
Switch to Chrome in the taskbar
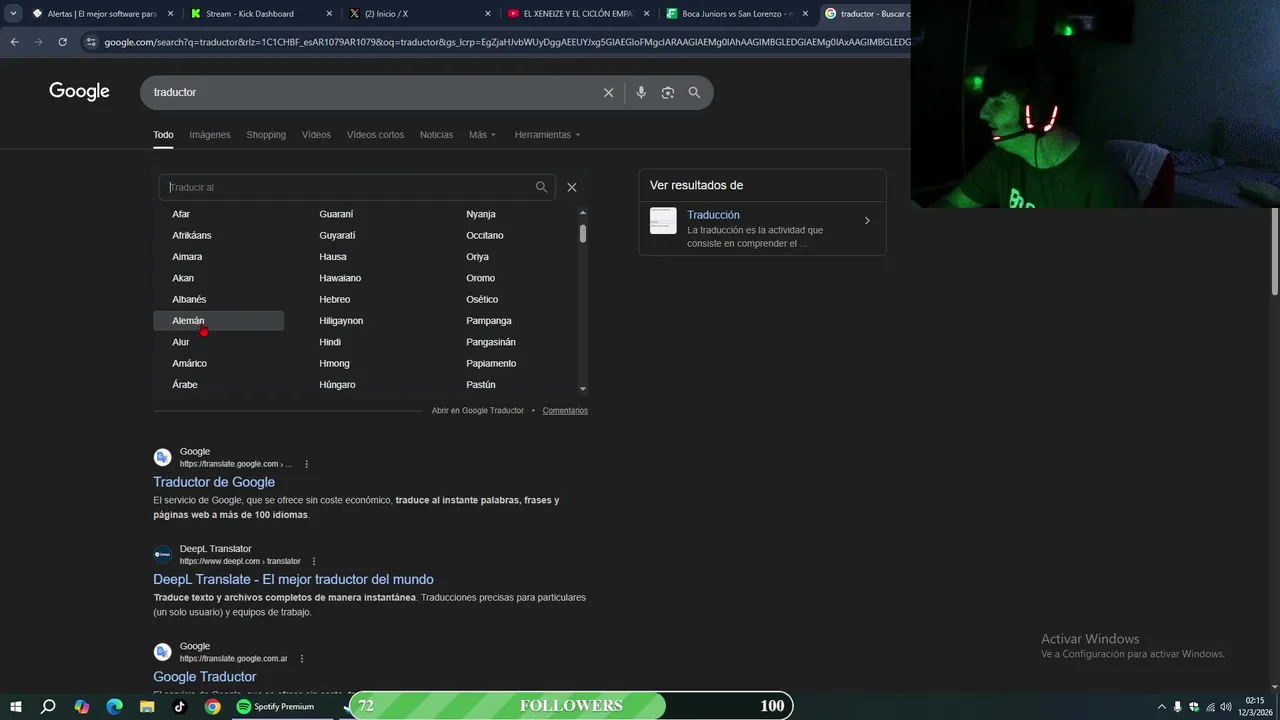pos(212,706)
